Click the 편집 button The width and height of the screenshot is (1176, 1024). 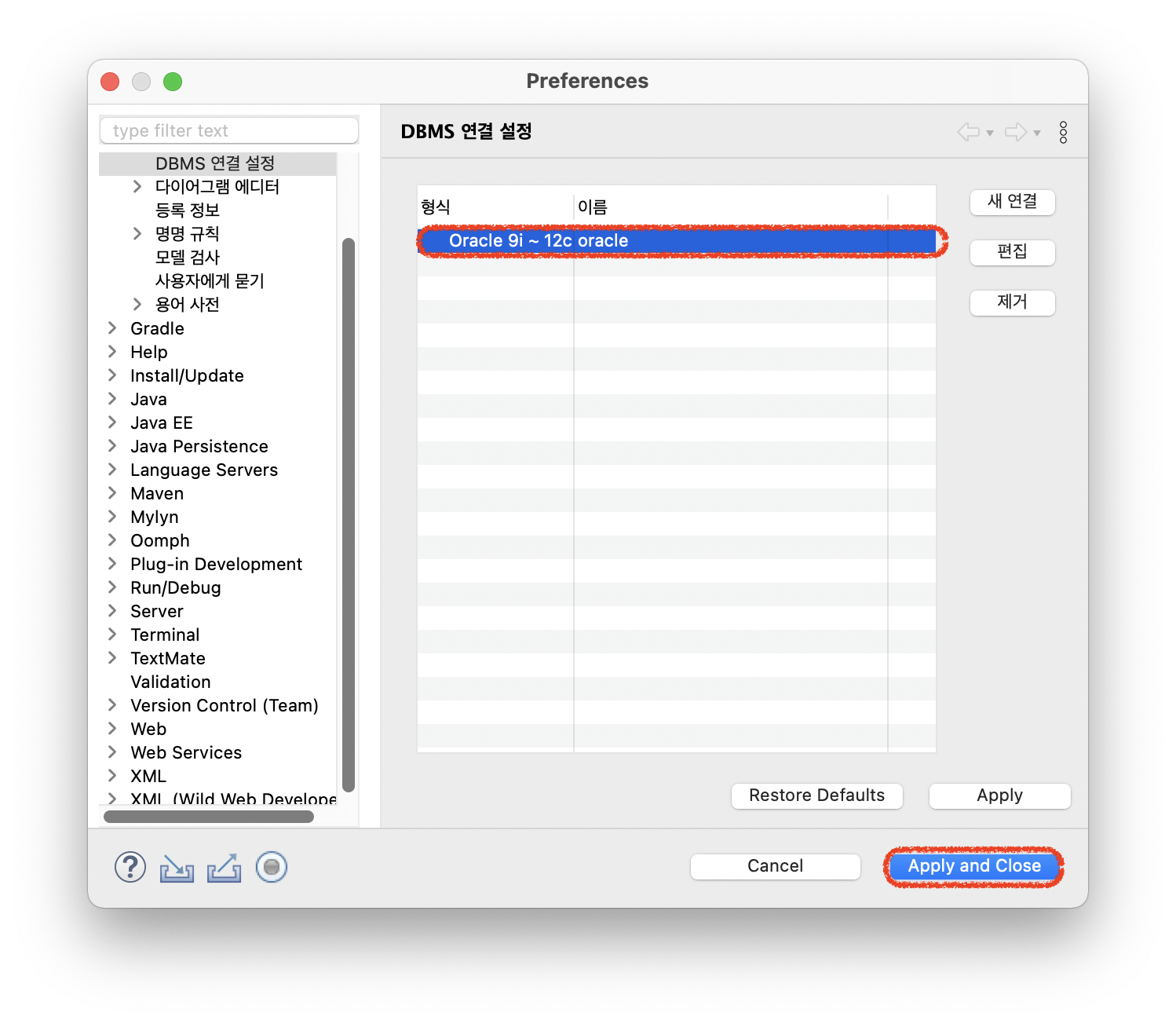pyautogui.click(x=1013, y=252)
